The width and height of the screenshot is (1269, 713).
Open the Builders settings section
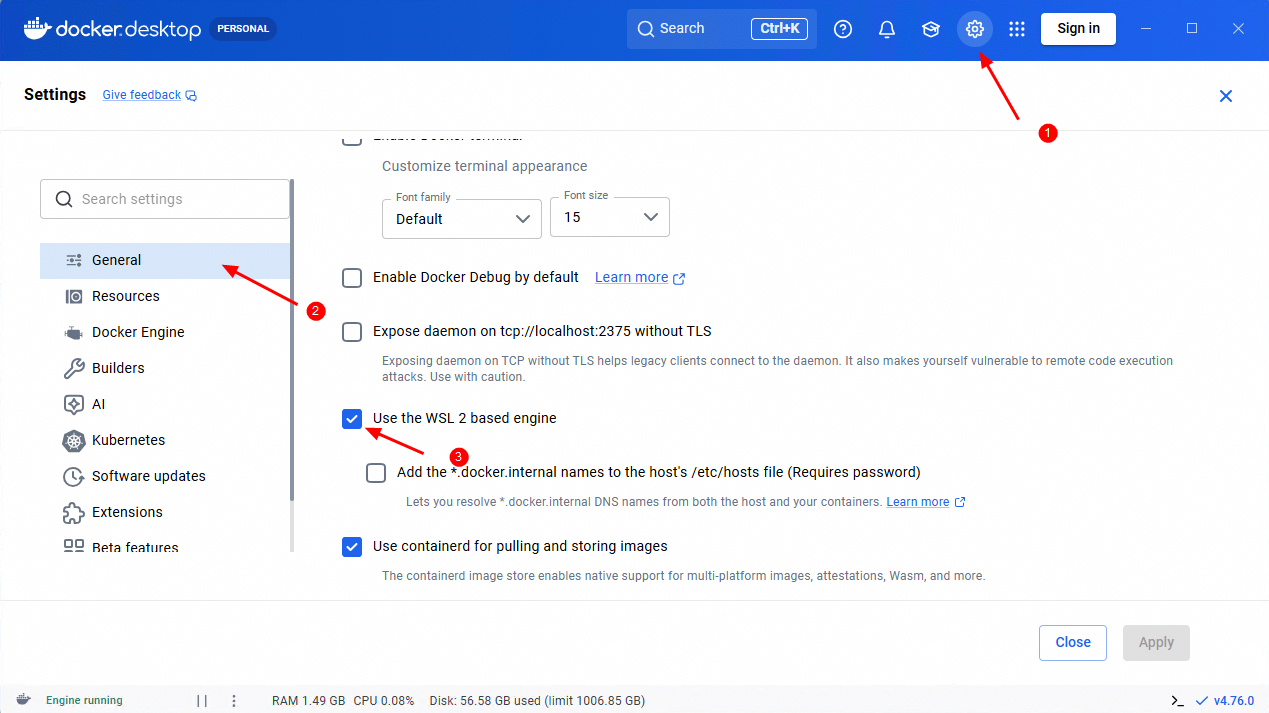(165, 368)
